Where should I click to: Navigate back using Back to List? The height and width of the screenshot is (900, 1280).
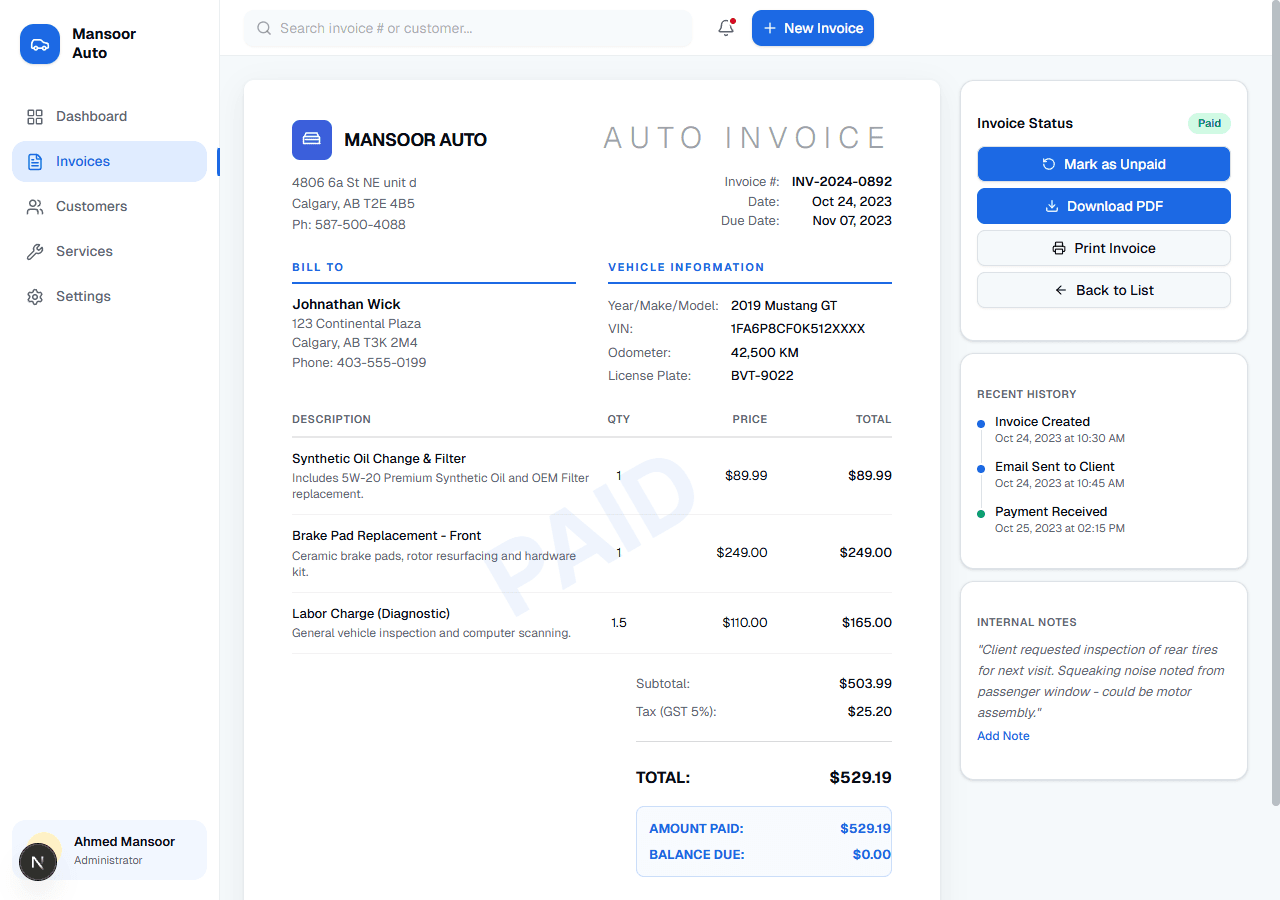[x=1103, y=290]
